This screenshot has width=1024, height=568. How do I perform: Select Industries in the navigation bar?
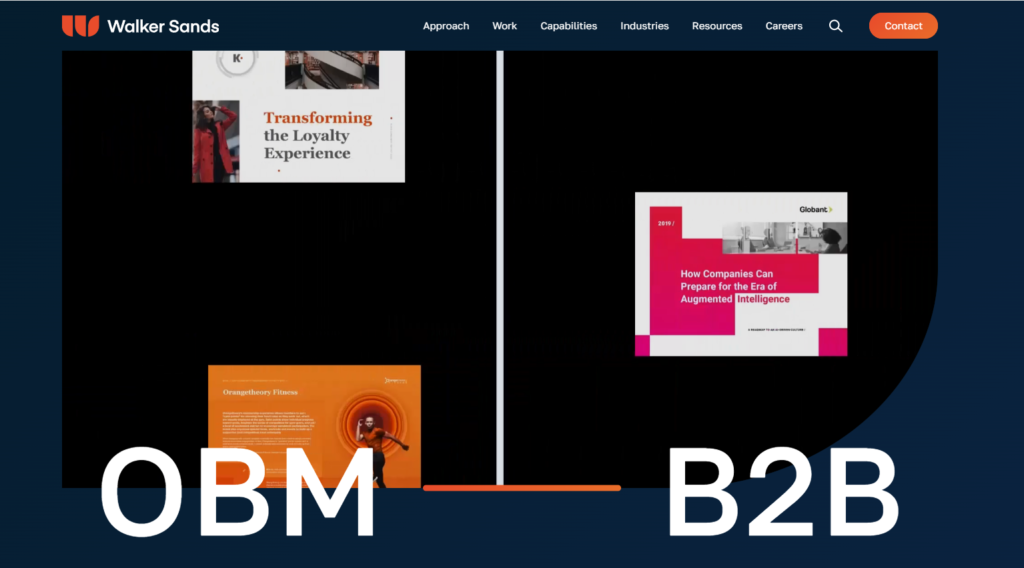pyautogui.click(x=644, y=26)
